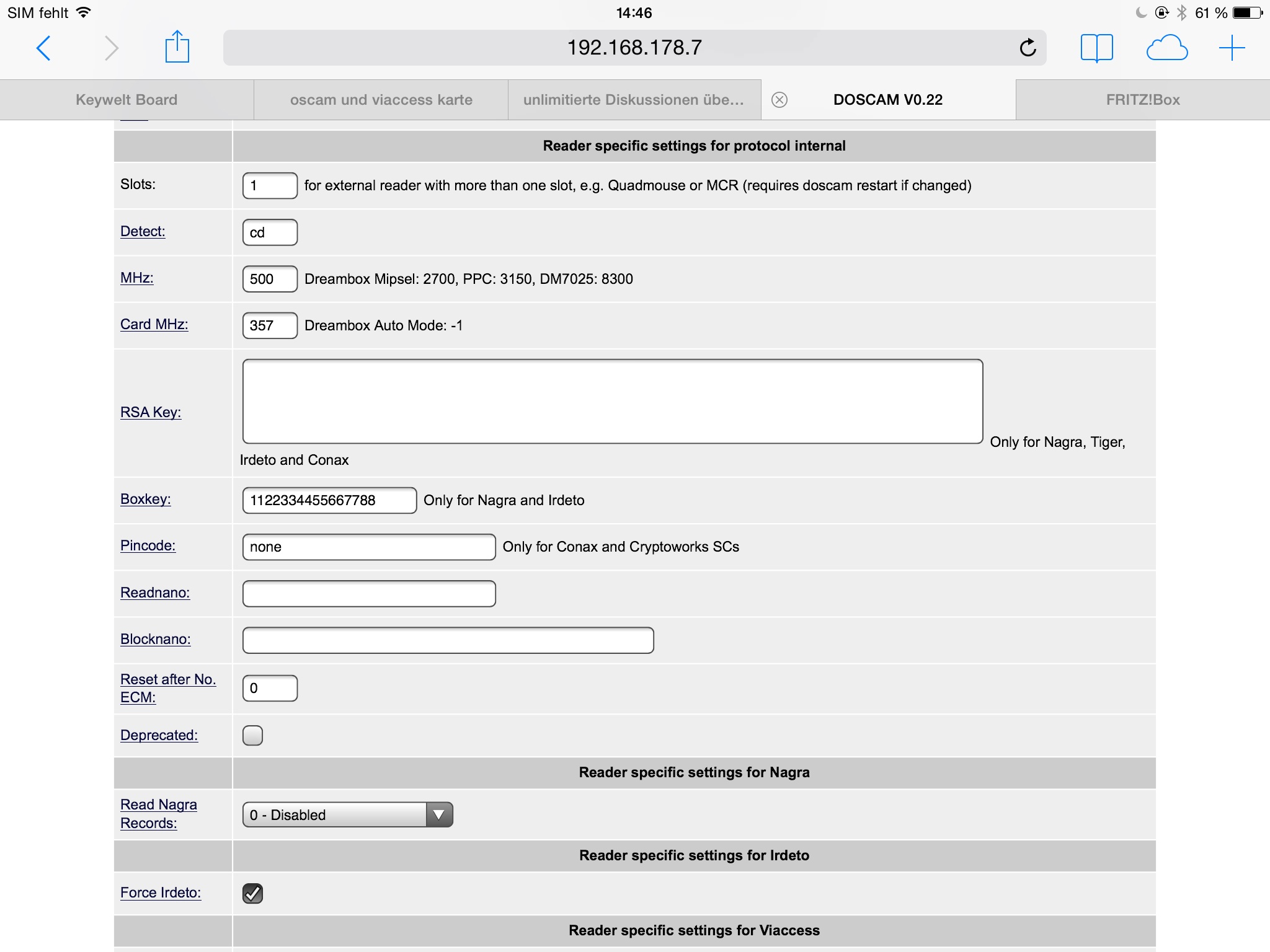
Task: Open iCloud tabs cloud icon
Action: pos(1166,48)
